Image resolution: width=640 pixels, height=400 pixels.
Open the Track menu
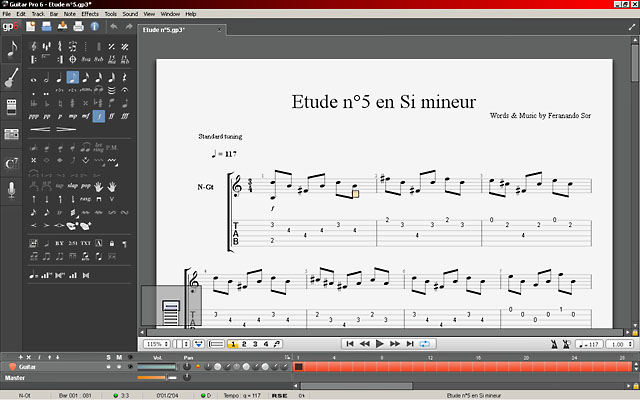[38, 14]
